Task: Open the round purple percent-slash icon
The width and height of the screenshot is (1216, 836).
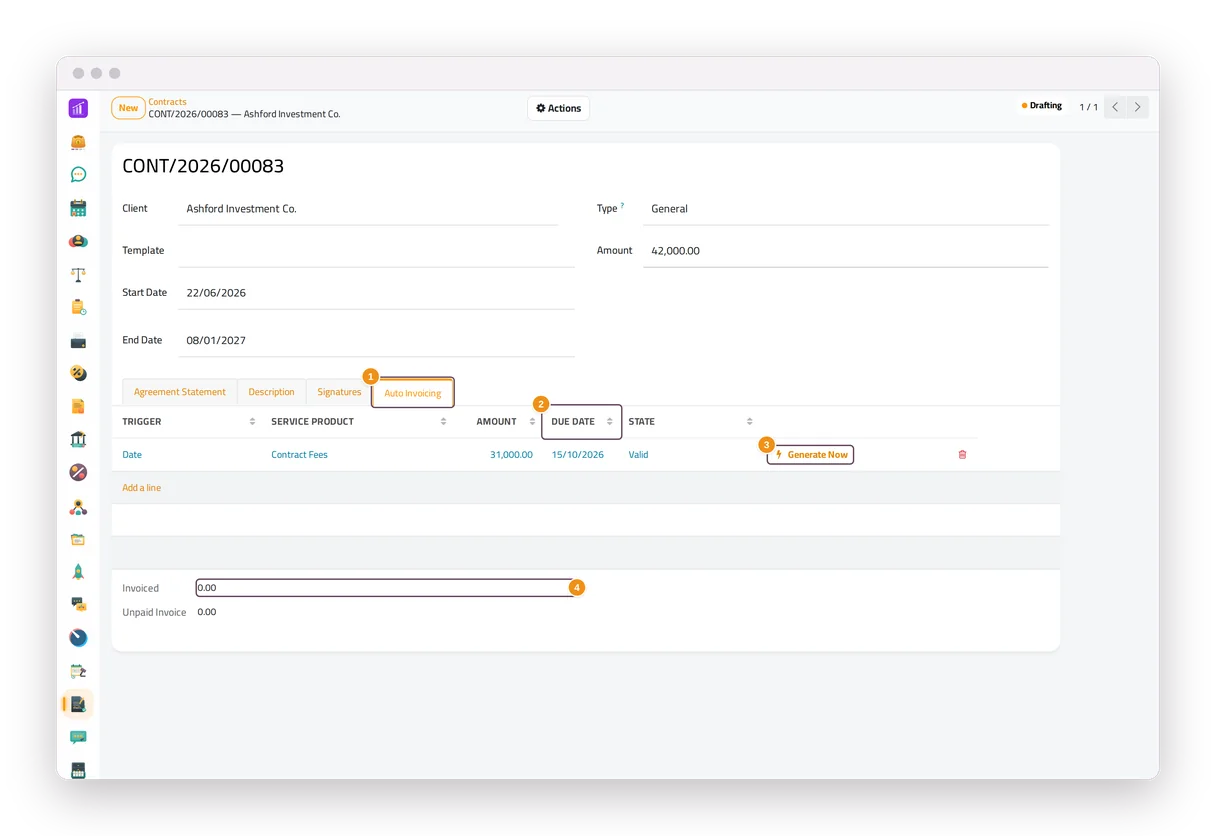Action: (78, 472)
